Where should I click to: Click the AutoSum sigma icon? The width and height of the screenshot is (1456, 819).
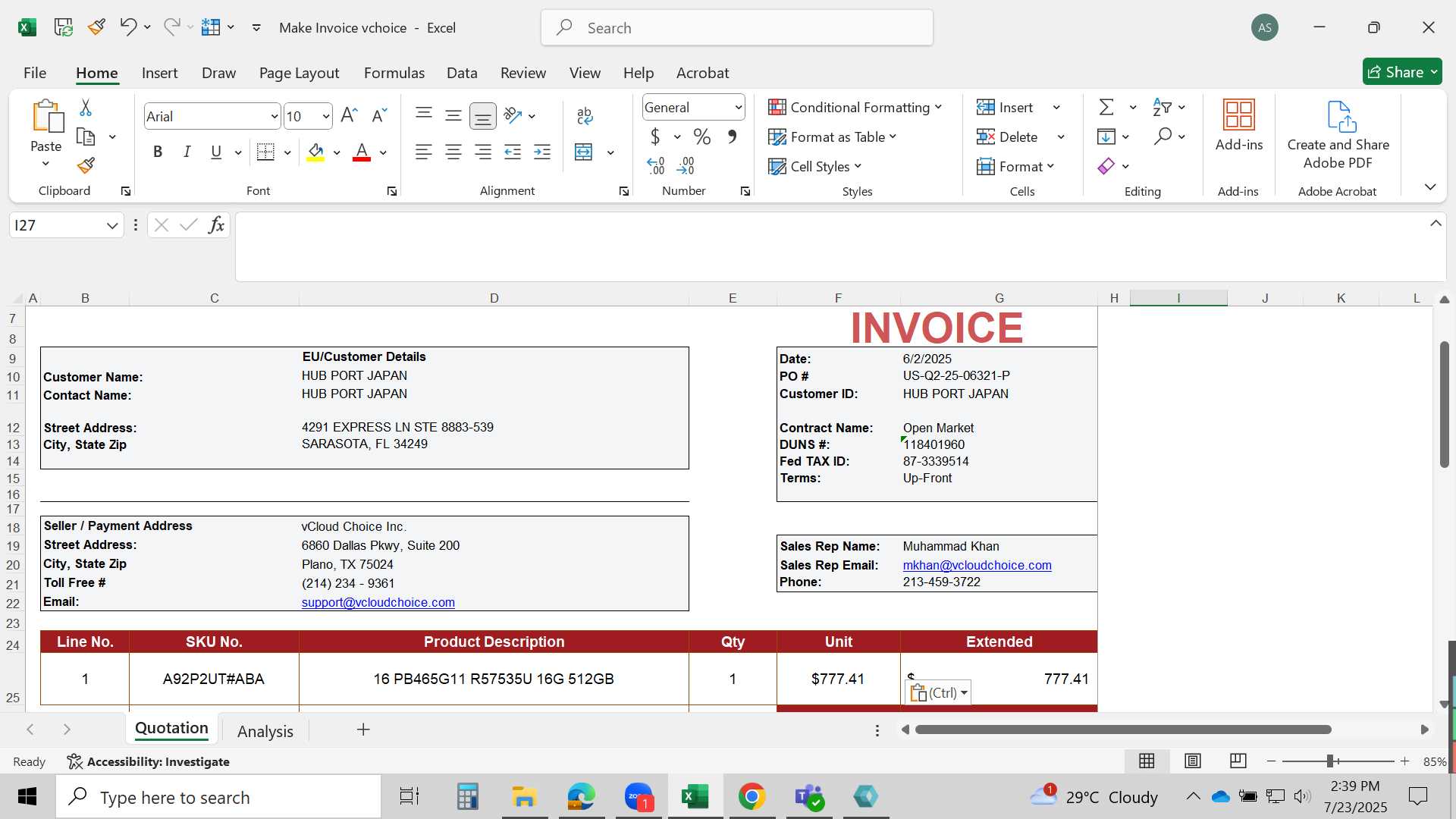(1107, 108)
